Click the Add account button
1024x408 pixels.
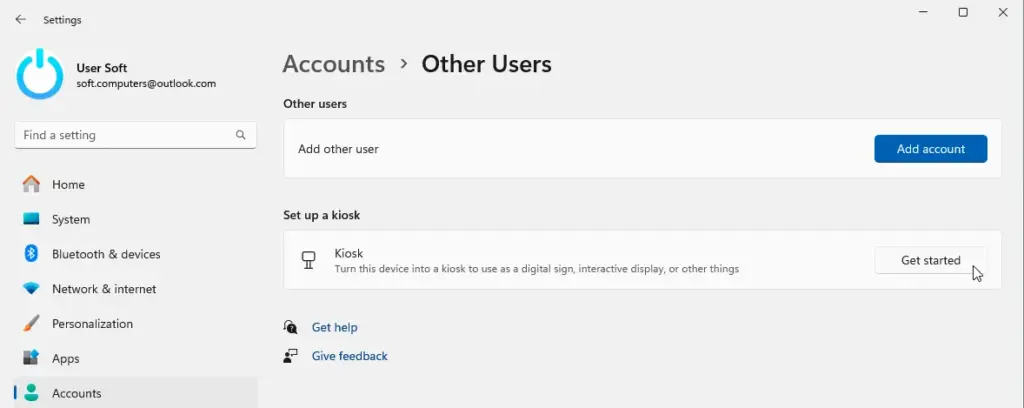click(x=931, y=149)
